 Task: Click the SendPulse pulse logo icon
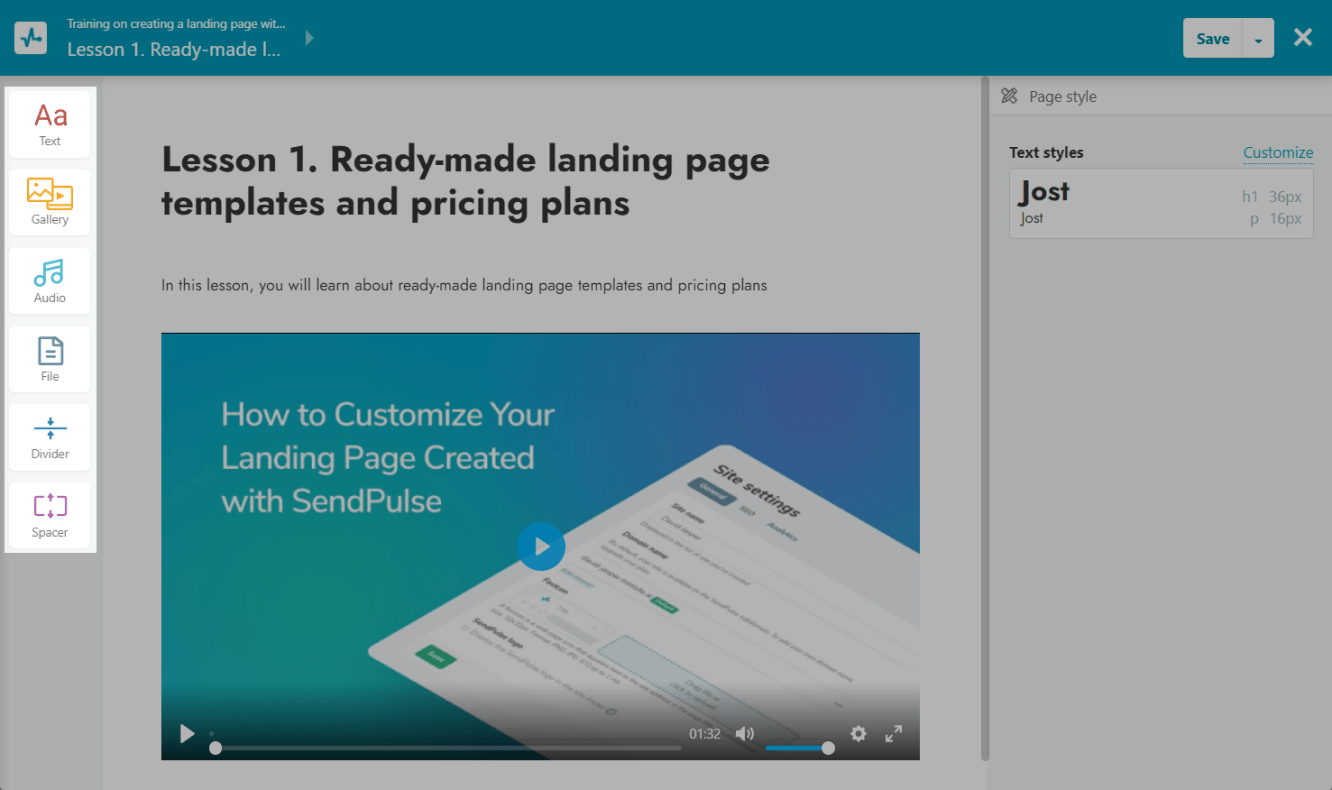coord(30,38)
